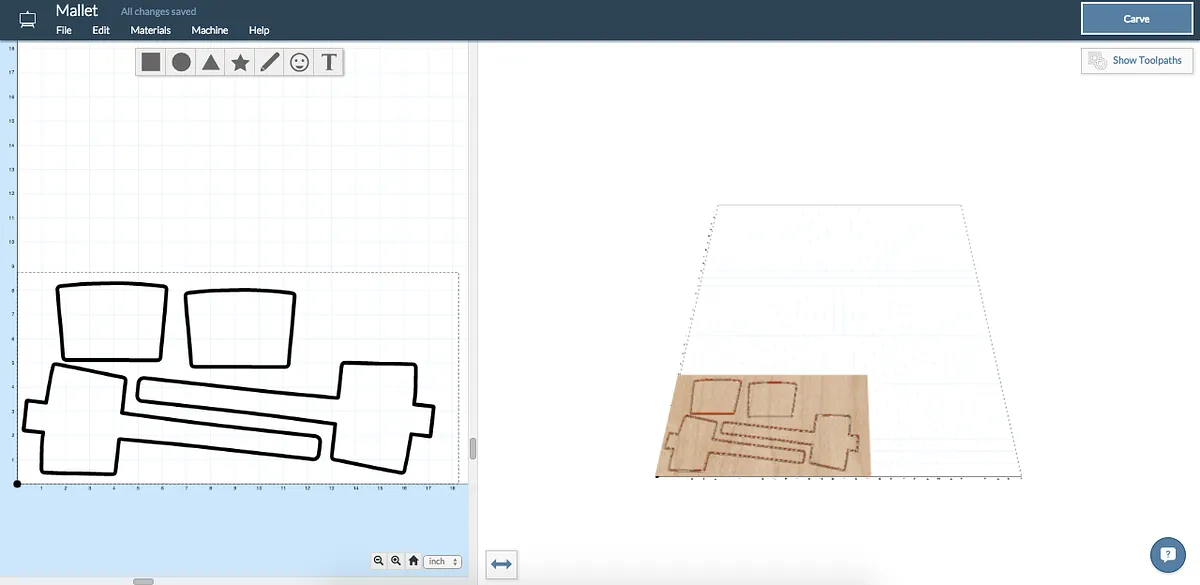Select the Circle shape tool
Image resolution: width=1200 pixels, height=585 pixels.
[181, 62]
